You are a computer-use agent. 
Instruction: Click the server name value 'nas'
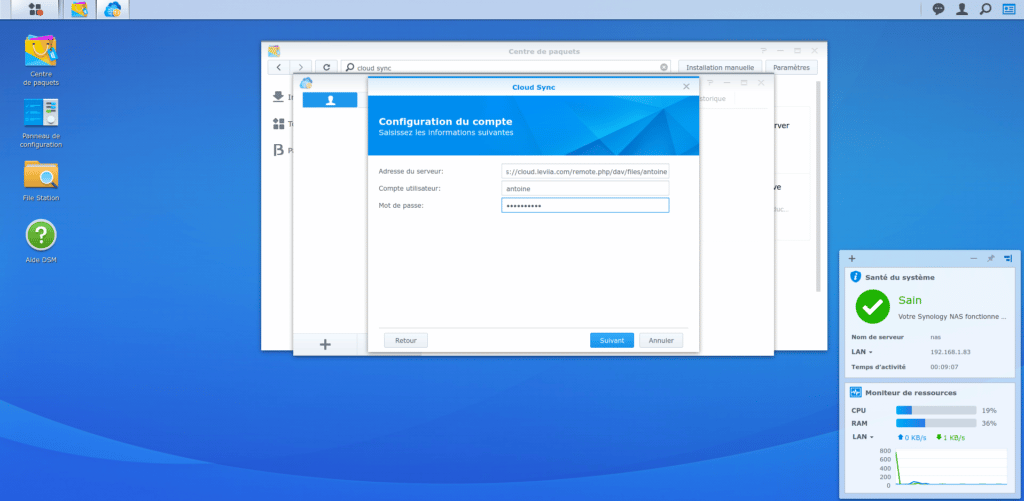pyautogui.click(x=935, y=337)
